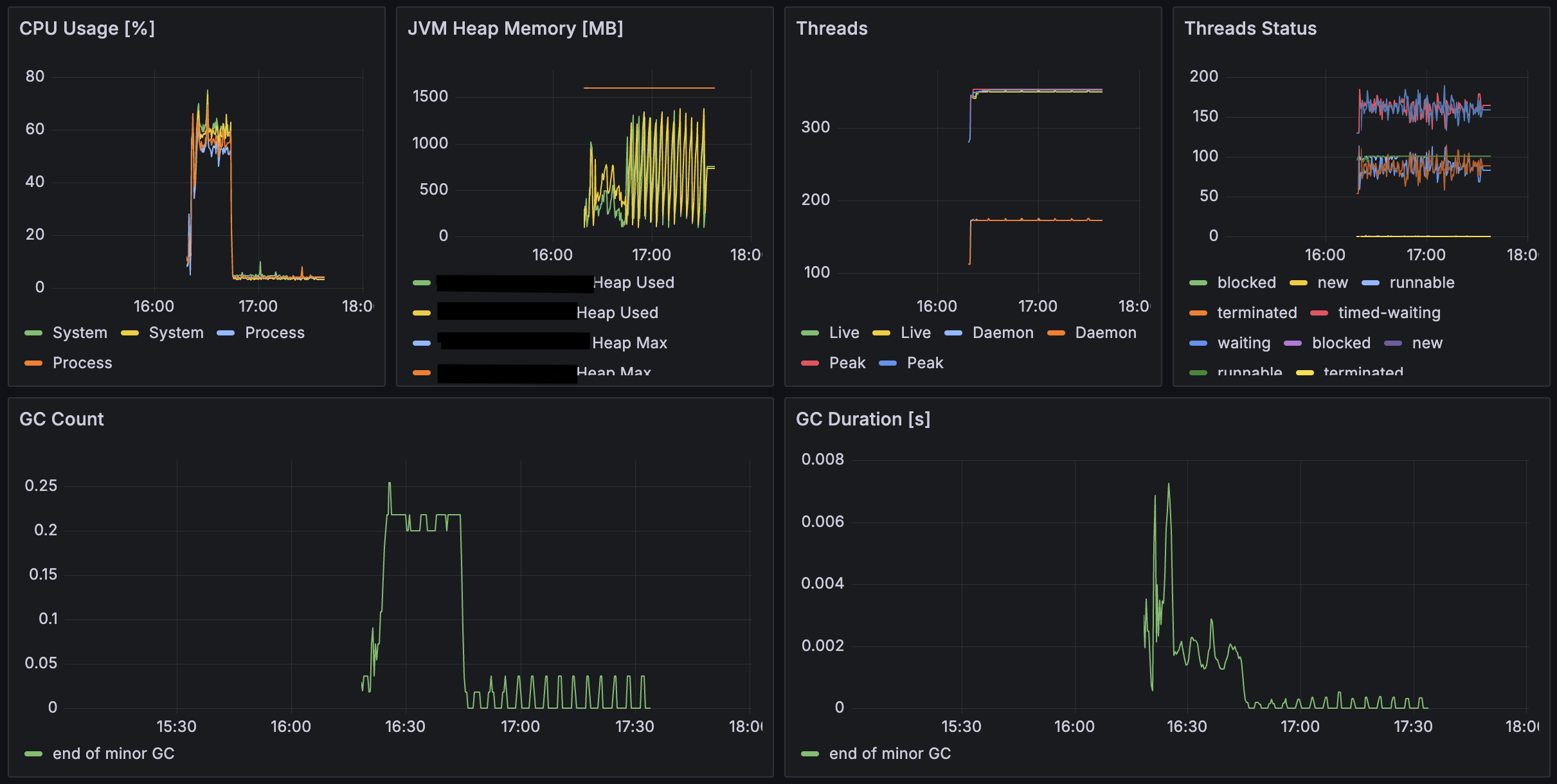Click end of minor GC swatch in GC Duration
1557x784 pixels.
(x=810, y=754)
